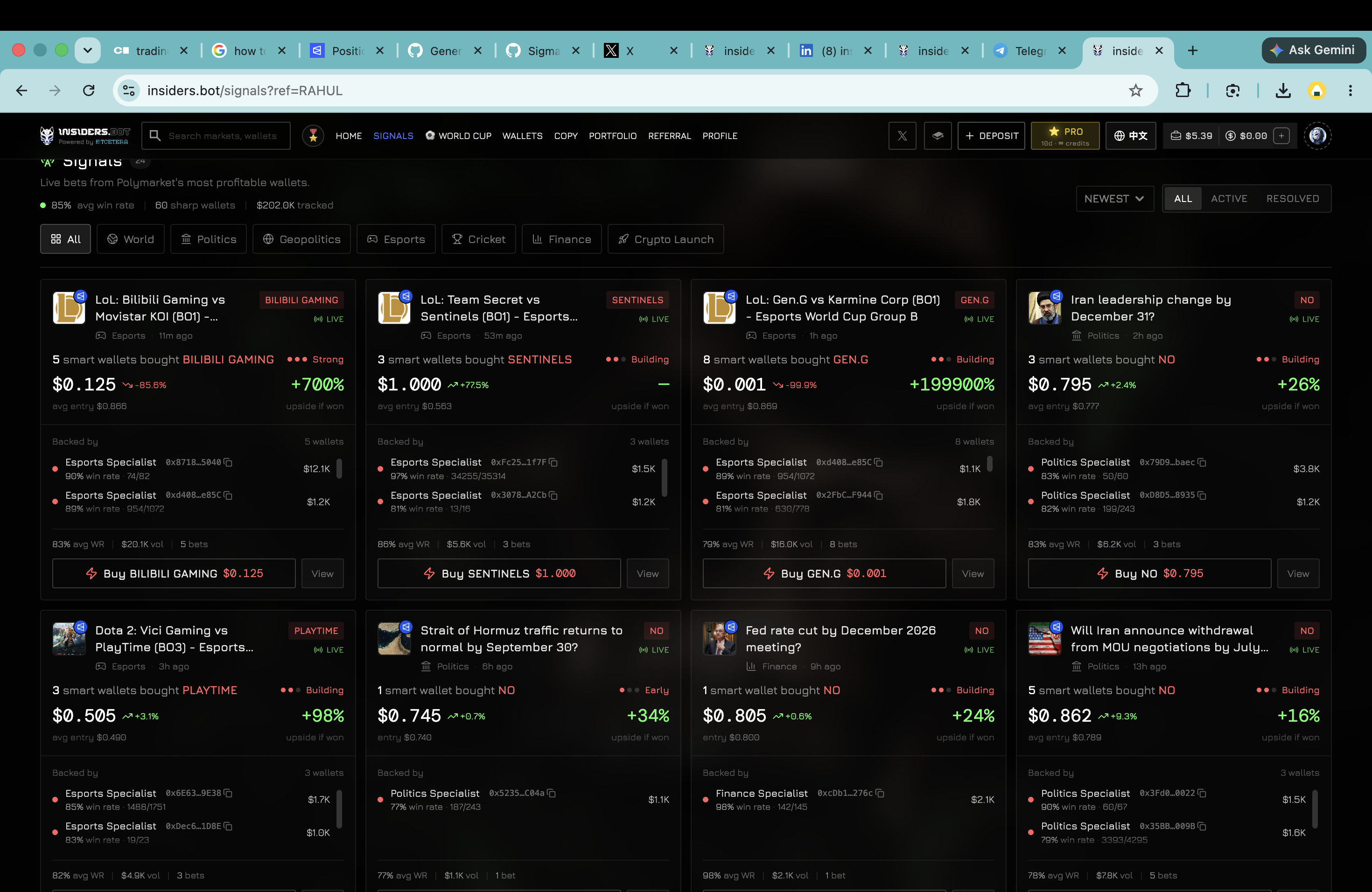Open SIGNALS navigation item

[x=393, y=136]
